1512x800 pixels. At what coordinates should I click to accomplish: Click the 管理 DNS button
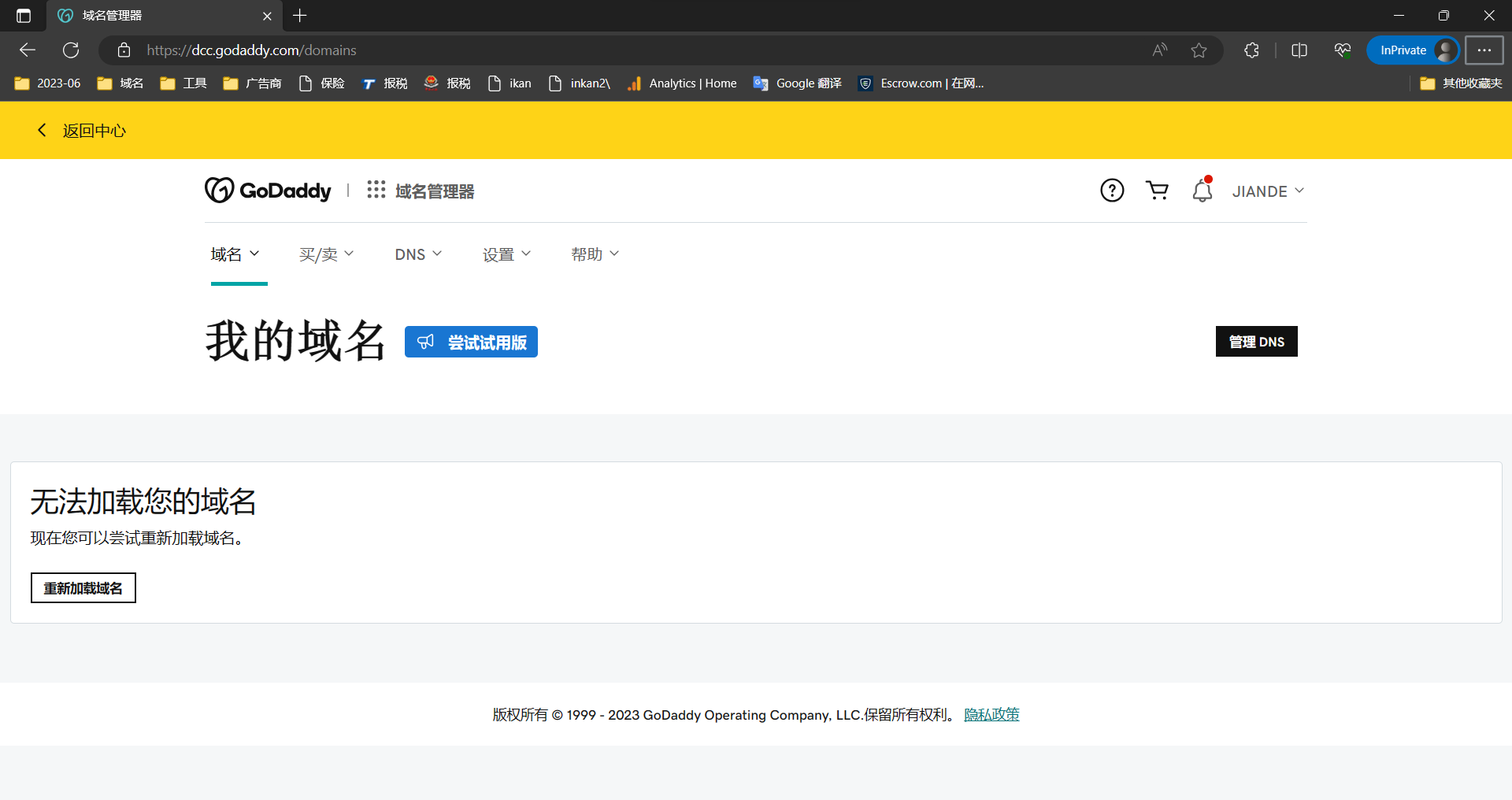tap(1257, 342)
